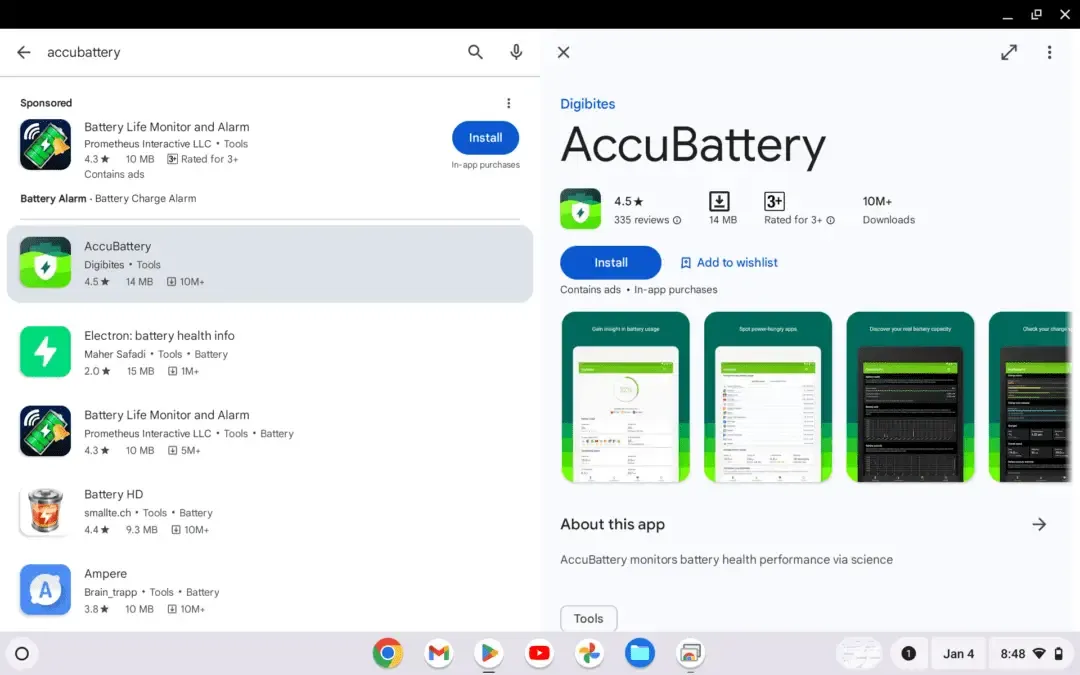Click the 3+ content rating icon
1080x675 pixels.
(774, 201)
